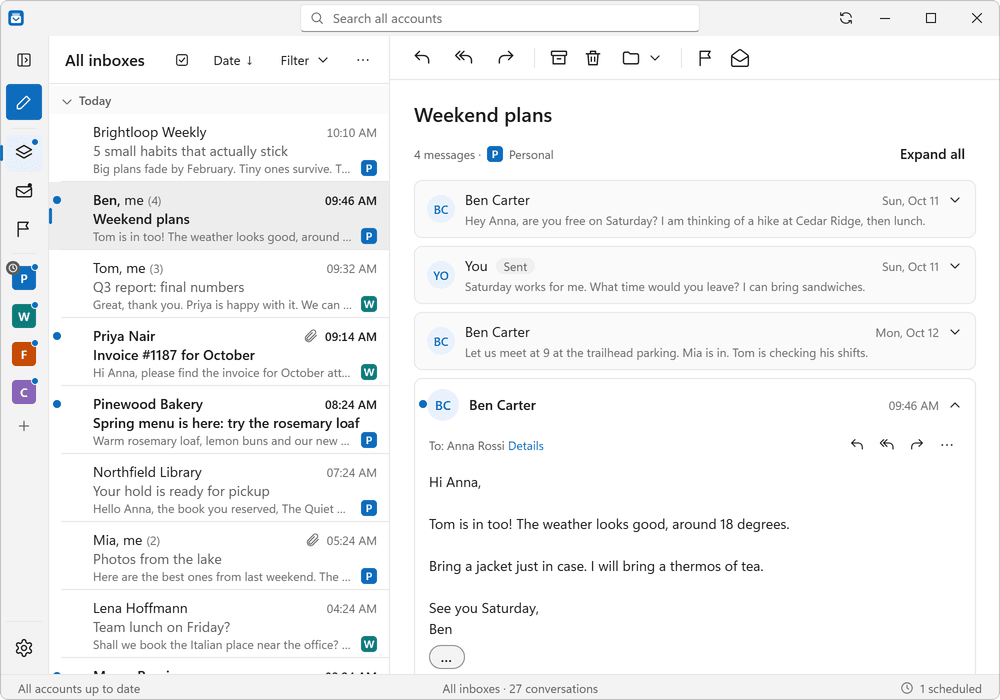The image size is (1000, 700).
Task: Change sort order via Date button
Action: [233, 60]
